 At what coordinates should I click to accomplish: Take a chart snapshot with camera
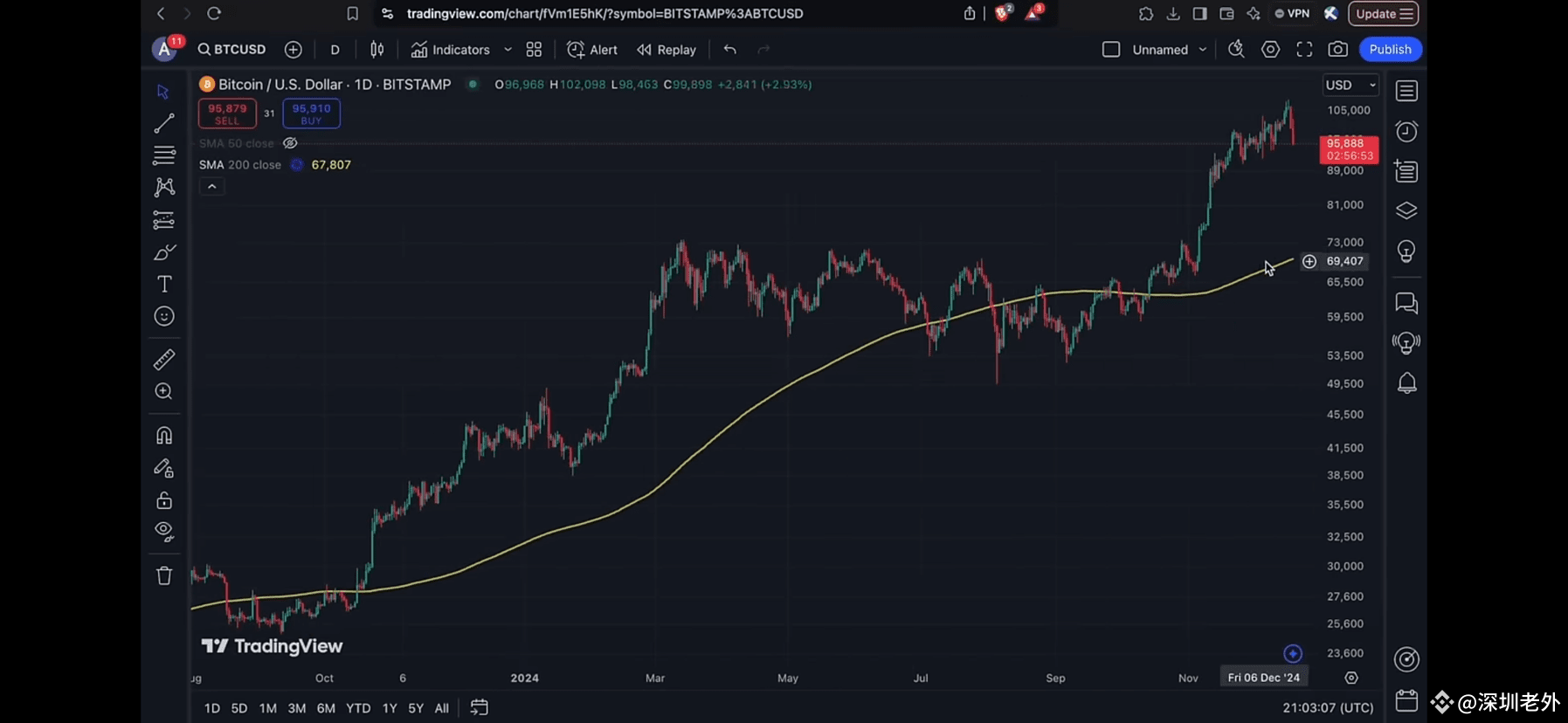[1337, 50]
